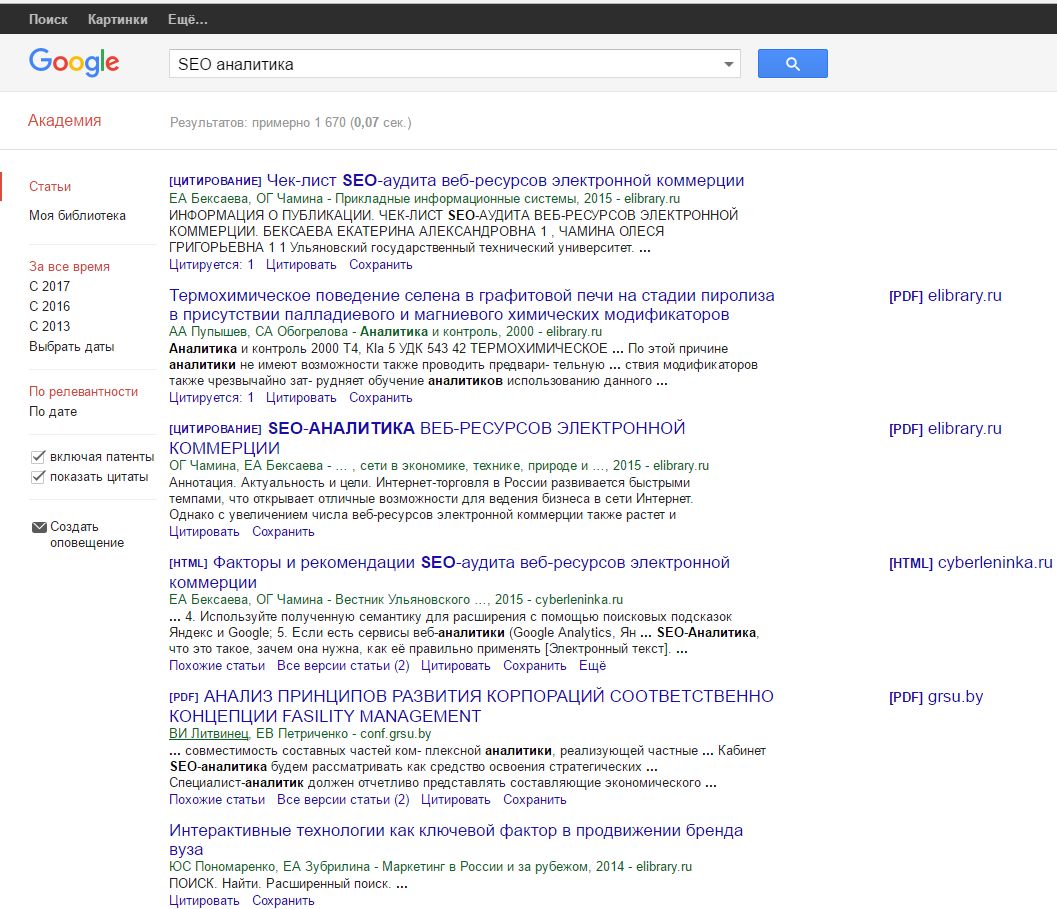This screenshot has height=909, width=1057.
Task: Choose Выбрать даты date range option
Action: point(71,347)
